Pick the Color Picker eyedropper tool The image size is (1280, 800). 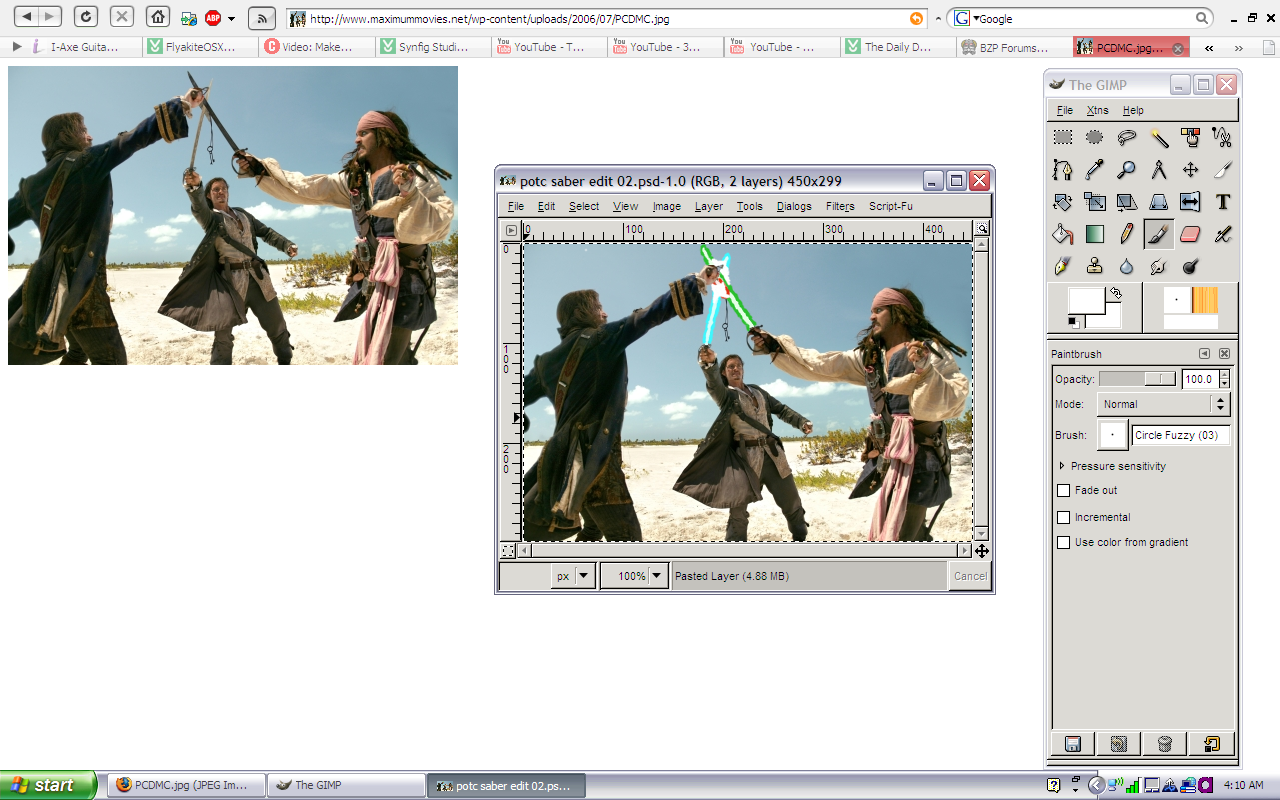[1095, 170]
